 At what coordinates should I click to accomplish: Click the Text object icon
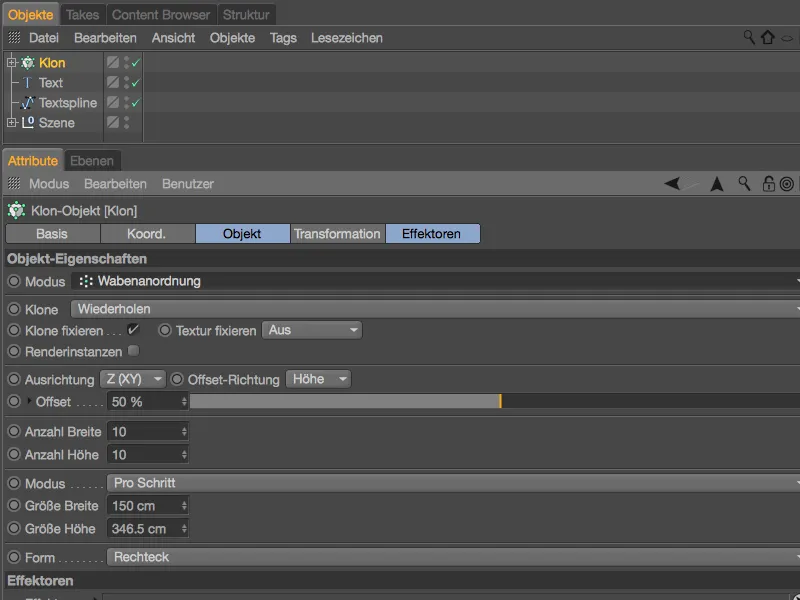pos(27,82)
